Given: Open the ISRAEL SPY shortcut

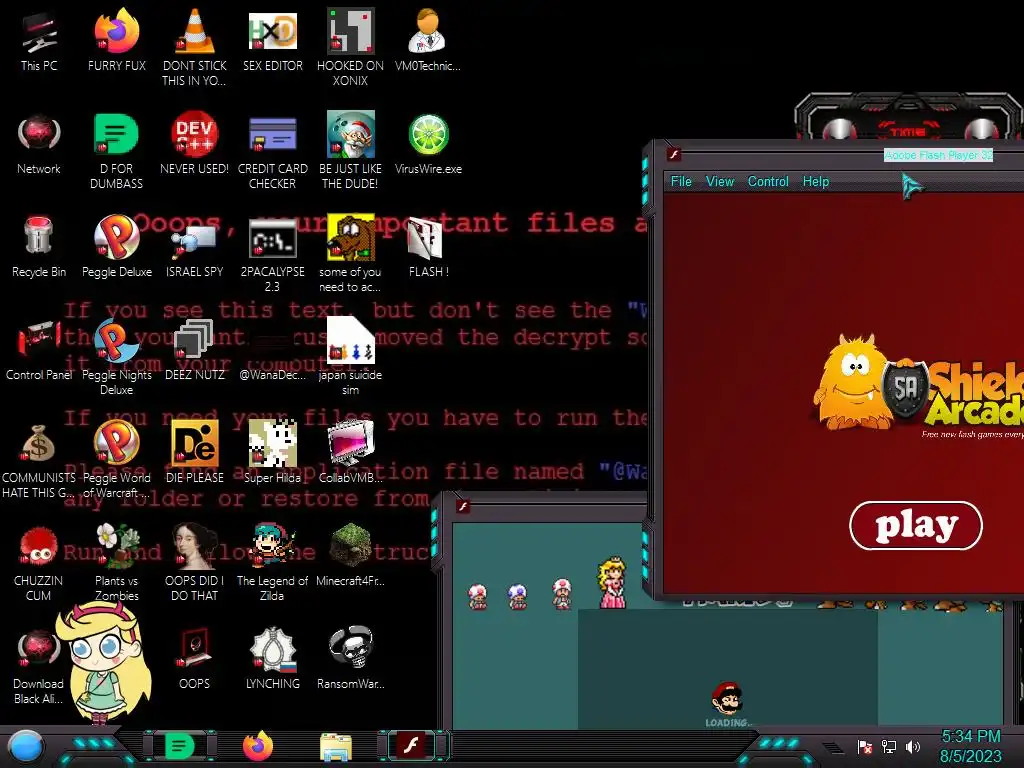Looking at the screenshot, I should click(x=194, y=240).
